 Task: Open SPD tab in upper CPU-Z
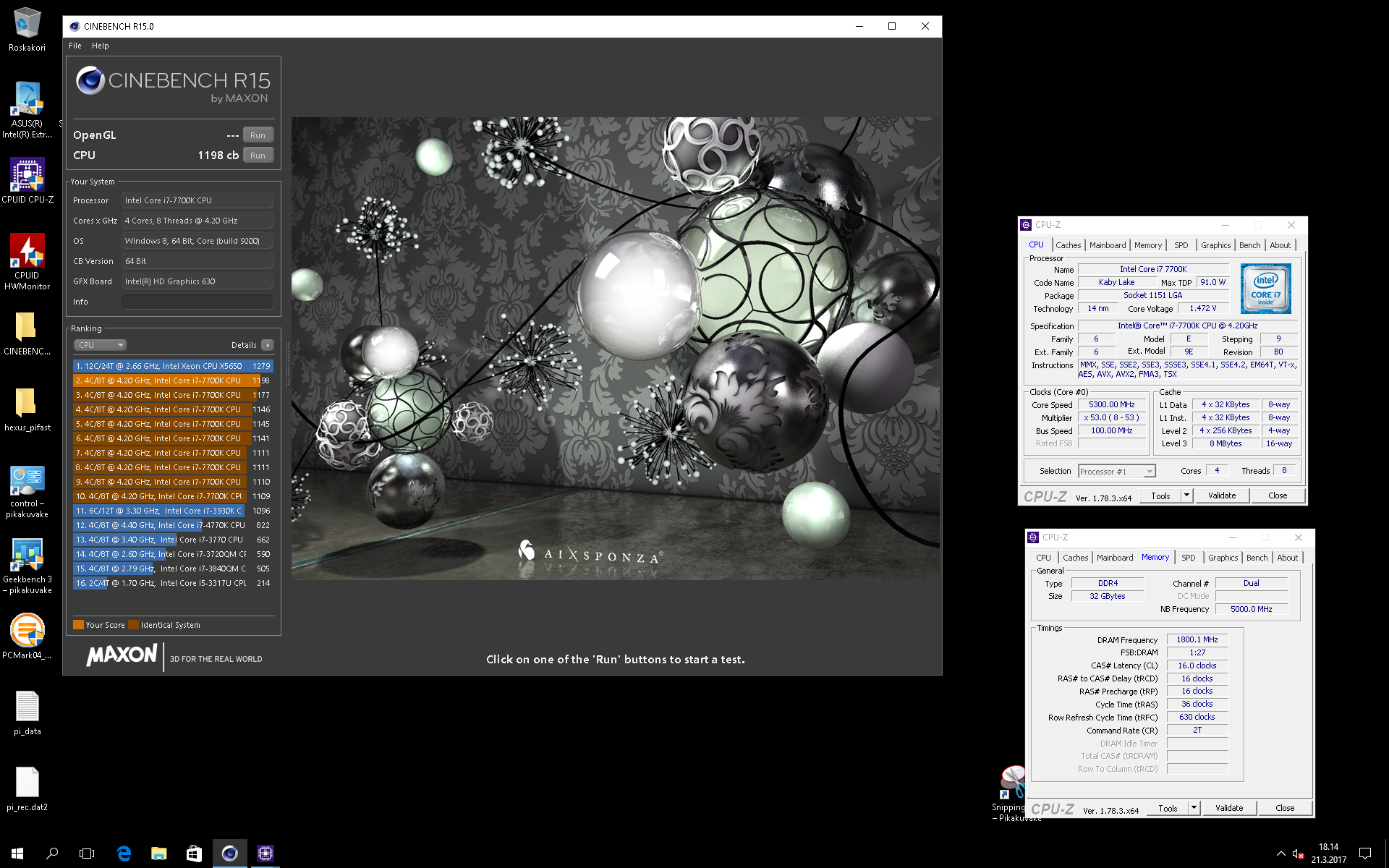tap(1181, 245)
